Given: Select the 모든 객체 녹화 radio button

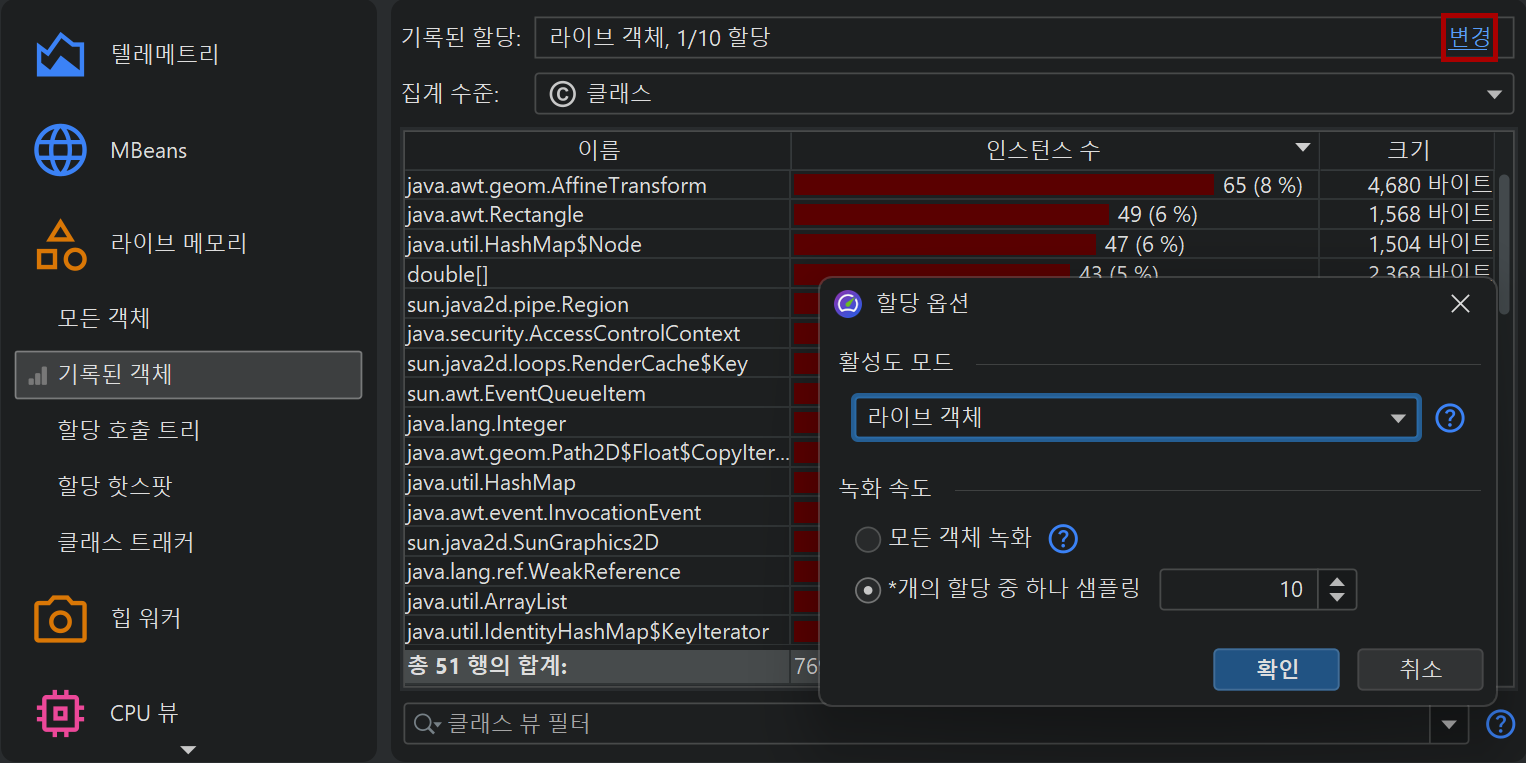Looking at the screenshot, I should point(867,540).
